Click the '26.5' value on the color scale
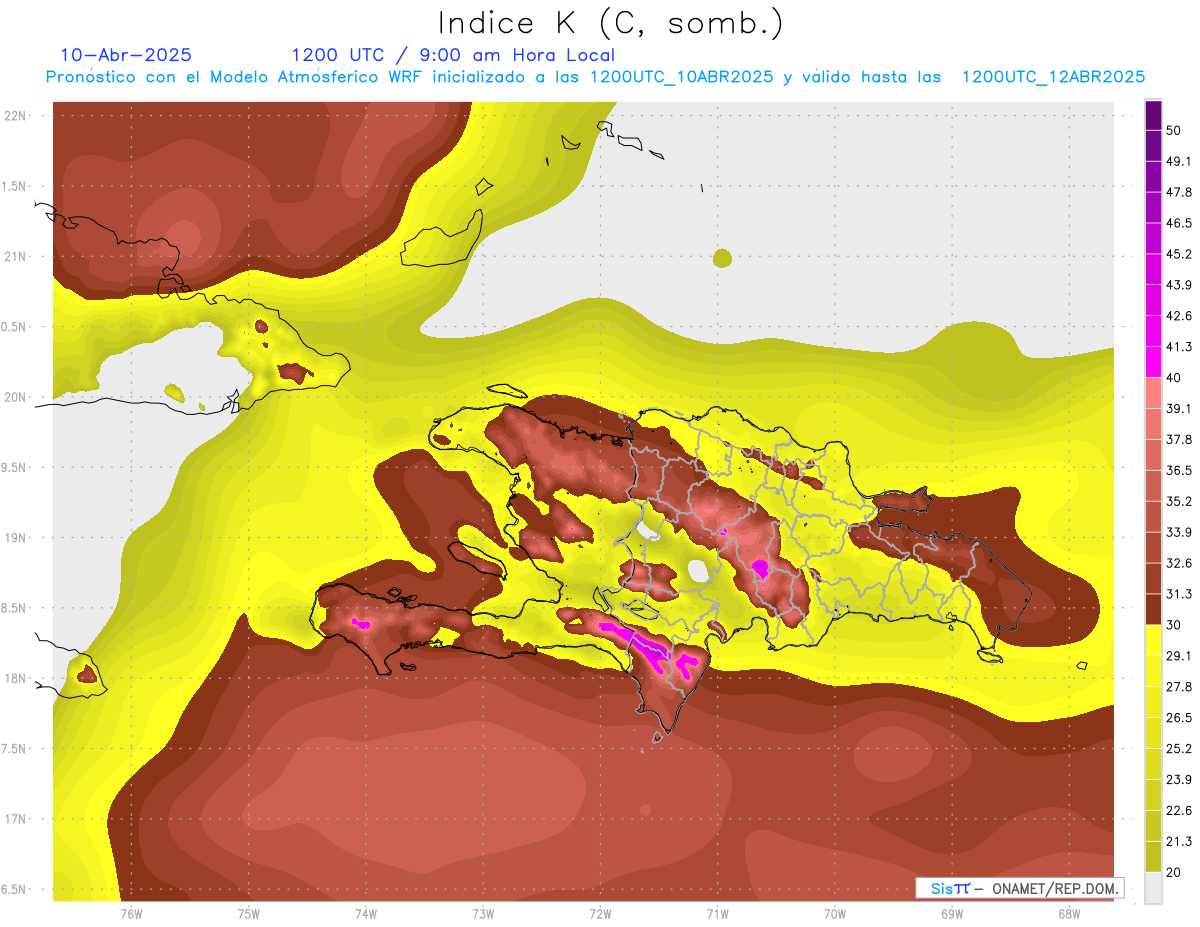The image size is (1200, 927). pyautogui.click(x=1179, y=717)
